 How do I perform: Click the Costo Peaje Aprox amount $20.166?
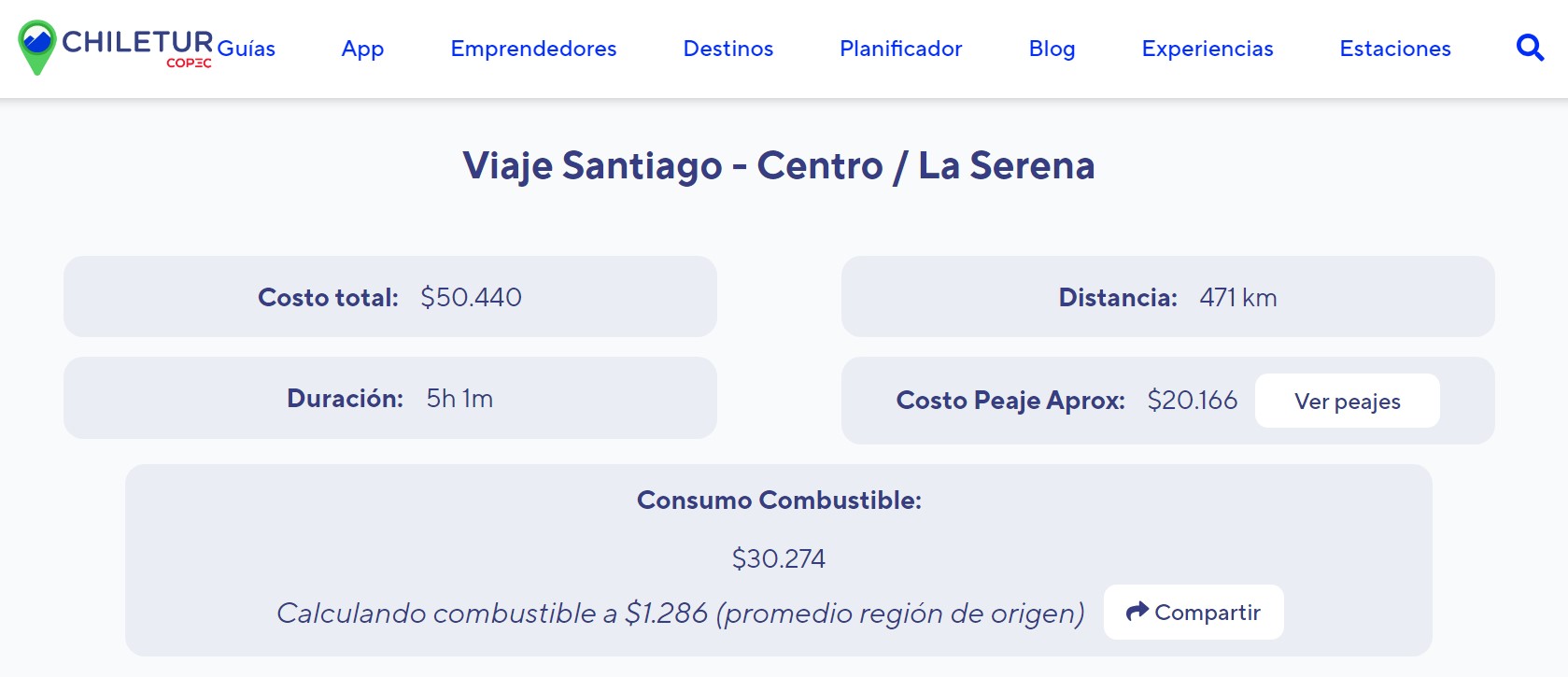[1193, 401]
